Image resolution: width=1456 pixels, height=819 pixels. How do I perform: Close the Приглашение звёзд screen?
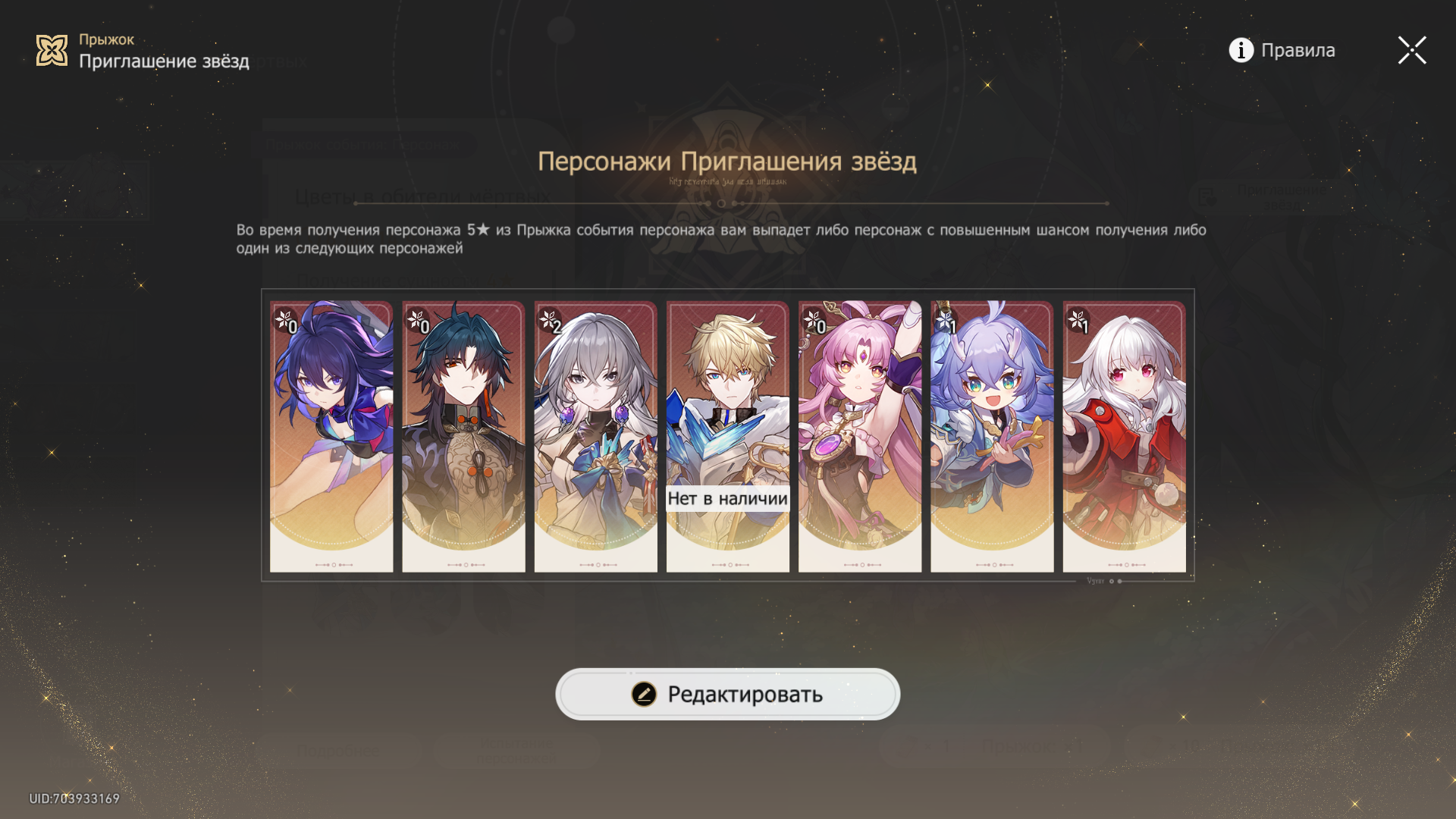click(1412, 50)
